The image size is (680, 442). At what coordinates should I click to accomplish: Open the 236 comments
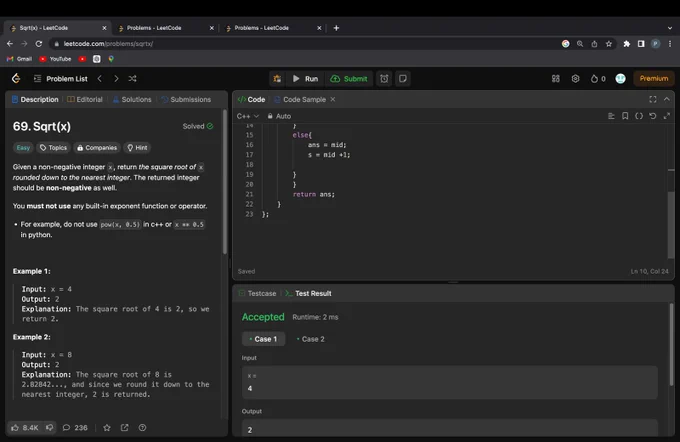click(75, 428)
